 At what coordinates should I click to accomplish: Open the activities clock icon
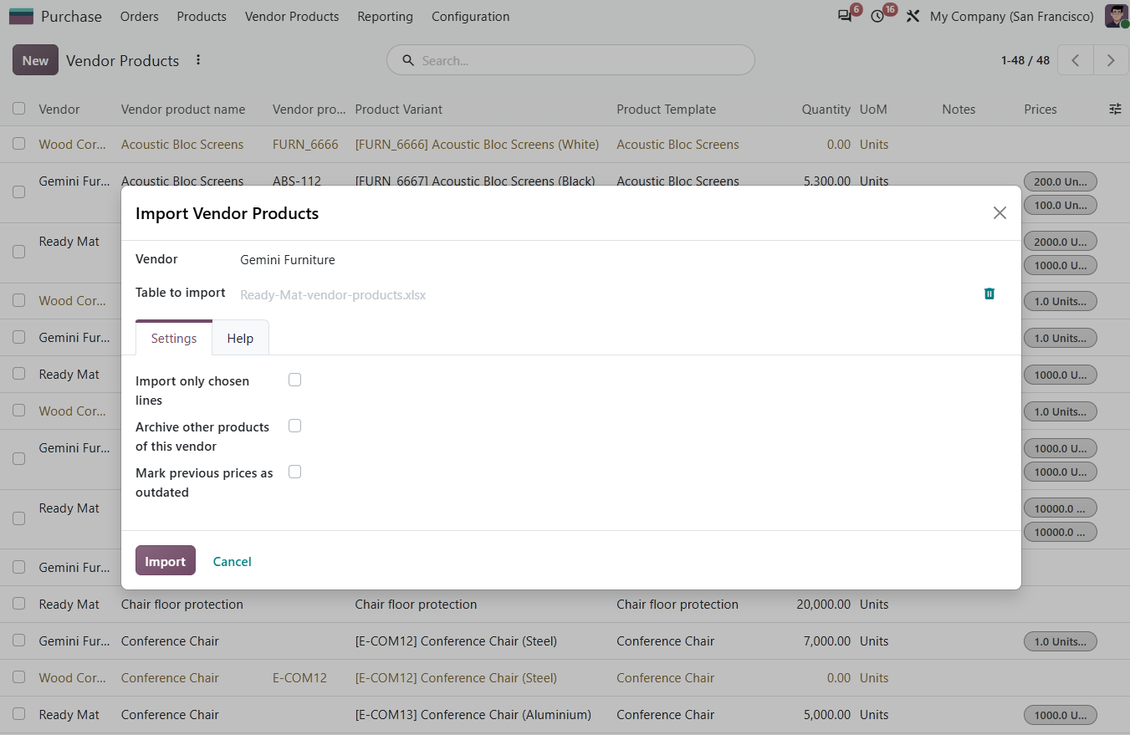tap(877, 16)
